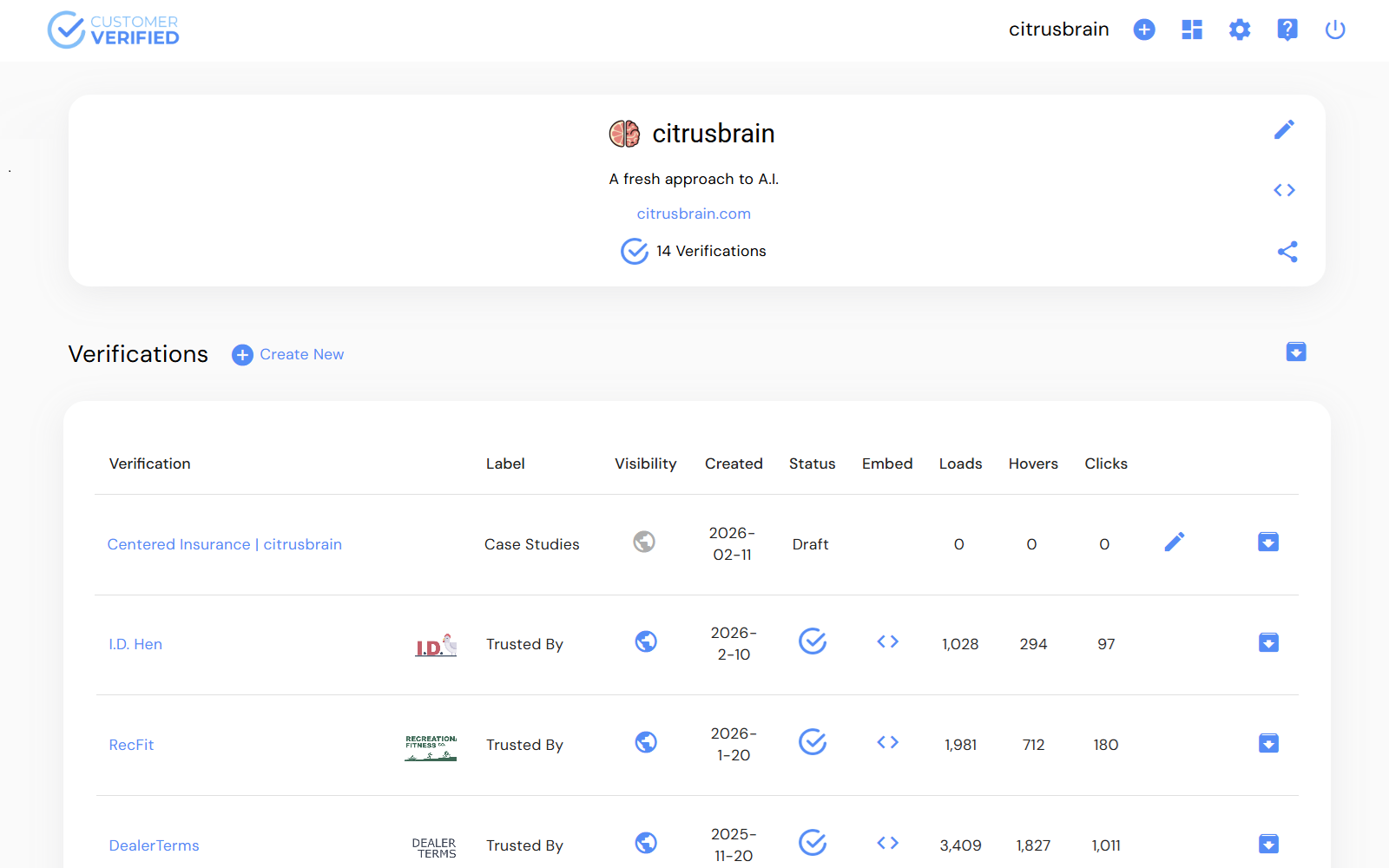Open the help question mark icon
The width and height of the screenshot is (1389, 868).
click(1287, 30)
